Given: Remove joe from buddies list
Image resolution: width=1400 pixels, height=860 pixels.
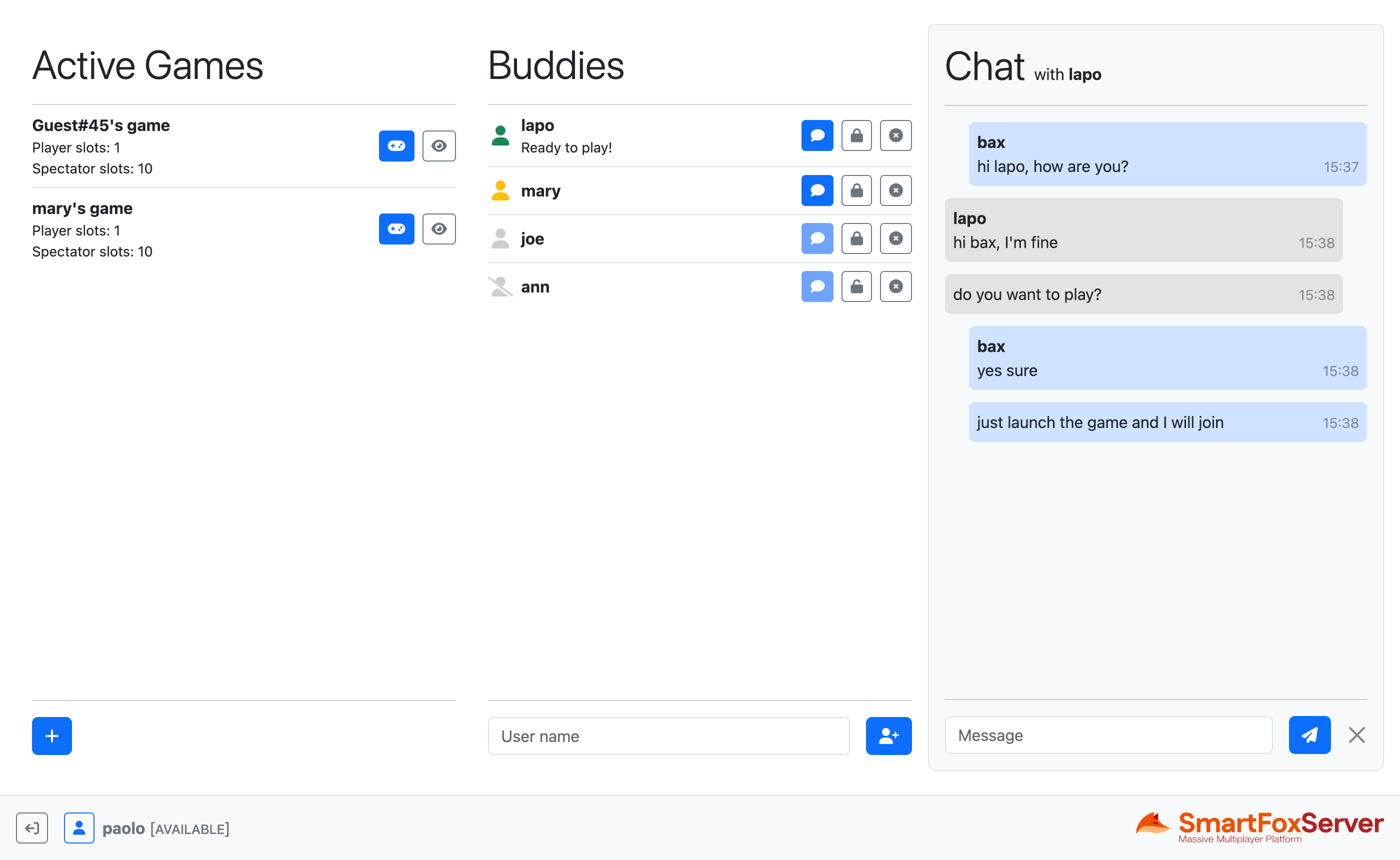Looking at the screenshot, I should click(x=895, y=238).
